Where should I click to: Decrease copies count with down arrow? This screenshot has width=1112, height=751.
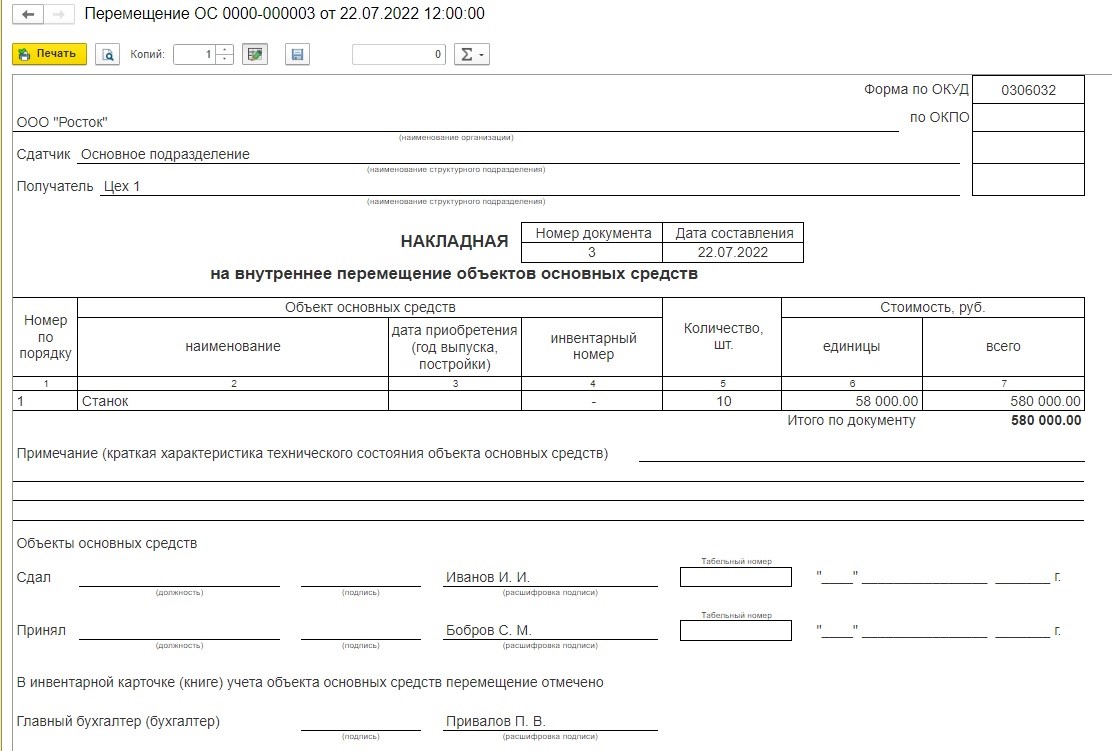coord(225,59)
